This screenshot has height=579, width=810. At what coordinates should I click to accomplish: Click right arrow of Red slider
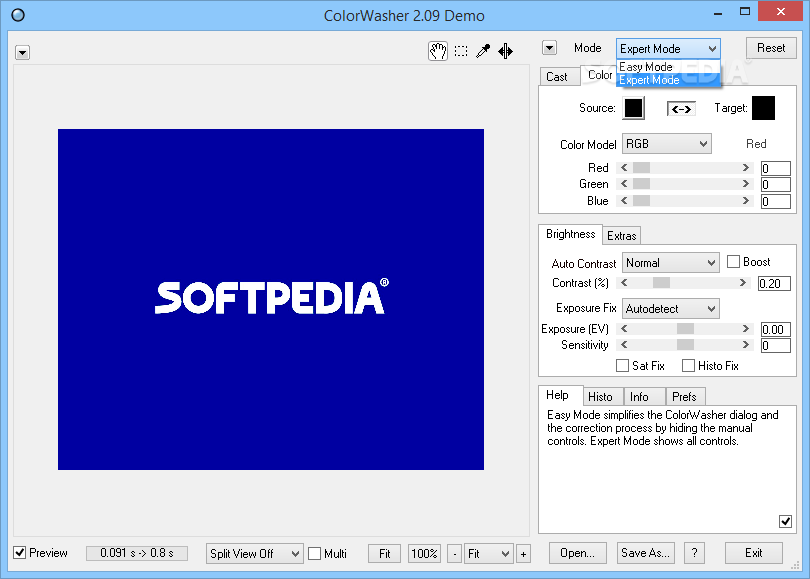[x=745, y=168]
